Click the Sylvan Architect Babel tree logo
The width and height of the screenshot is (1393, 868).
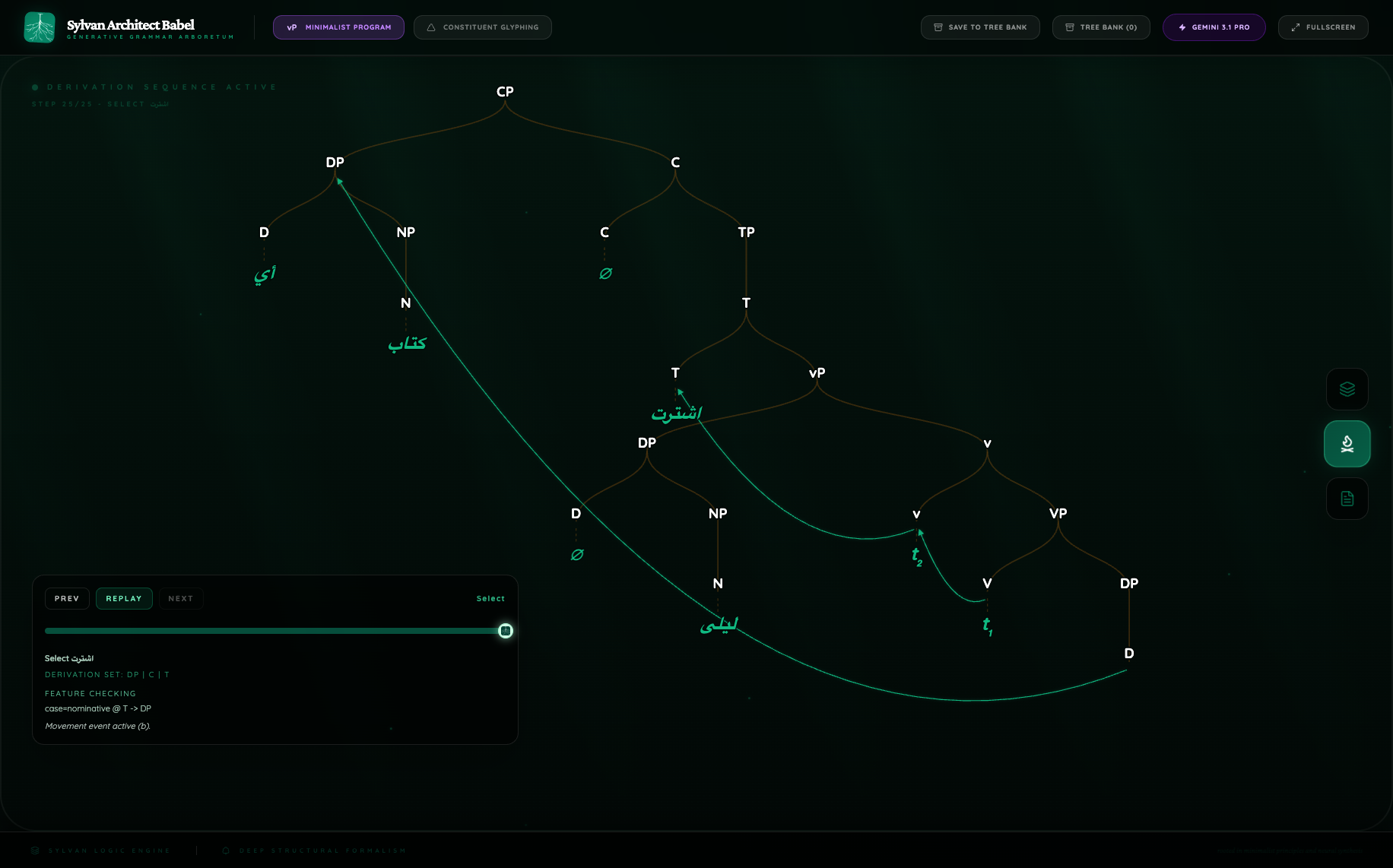(40, 27)
